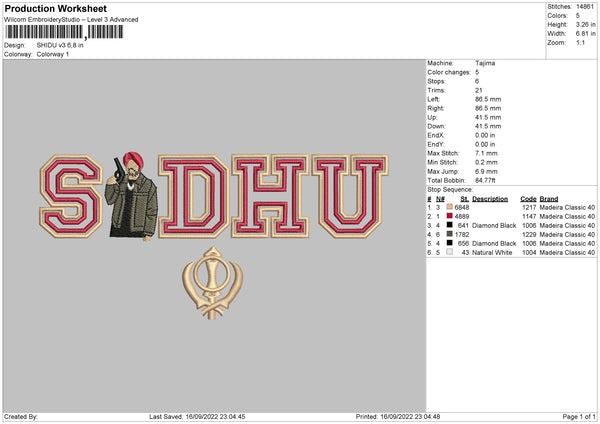Click the "Page 1 of 1" footer text
The height and width of the screenshot is (424, 600).
[579, 416]
